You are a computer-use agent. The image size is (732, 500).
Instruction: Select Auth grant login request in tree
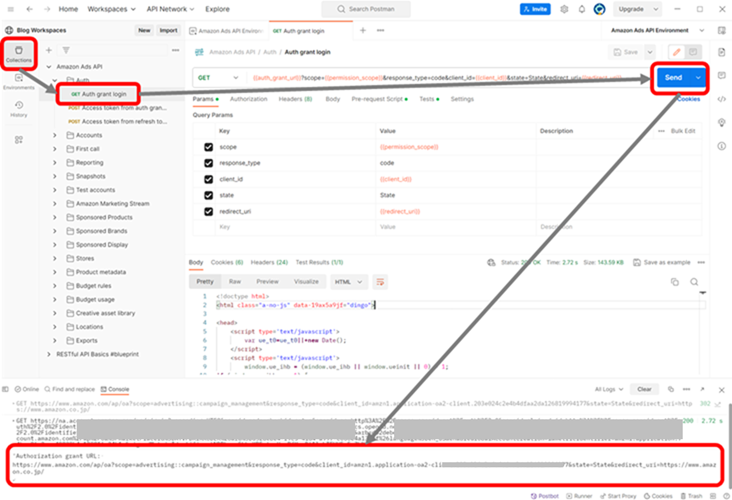coord(99,94)
